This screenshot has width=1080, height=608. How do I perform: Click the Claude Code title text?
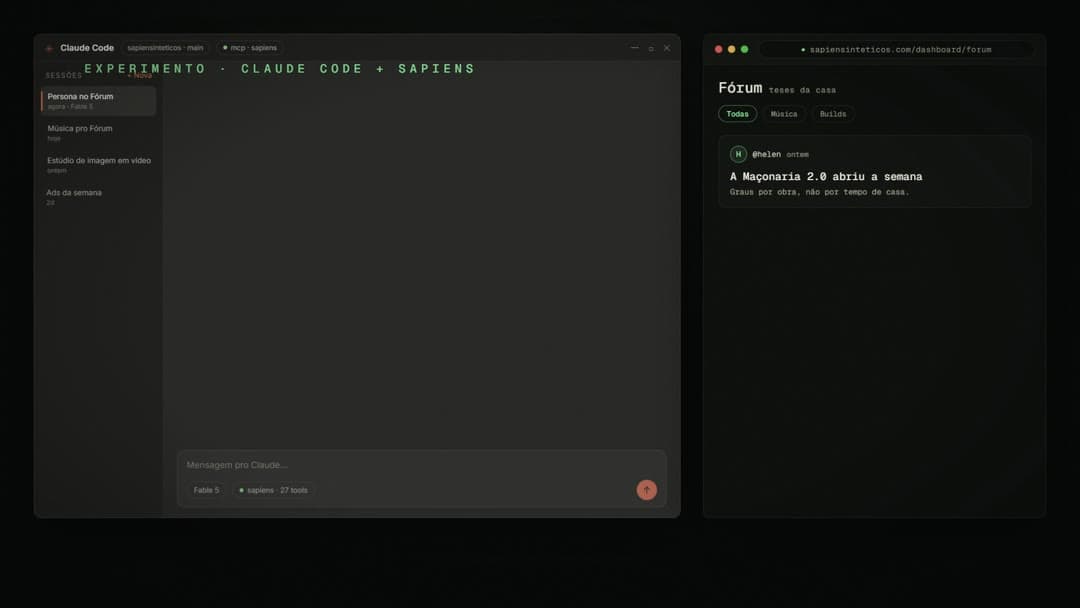(x=87, y=48)
